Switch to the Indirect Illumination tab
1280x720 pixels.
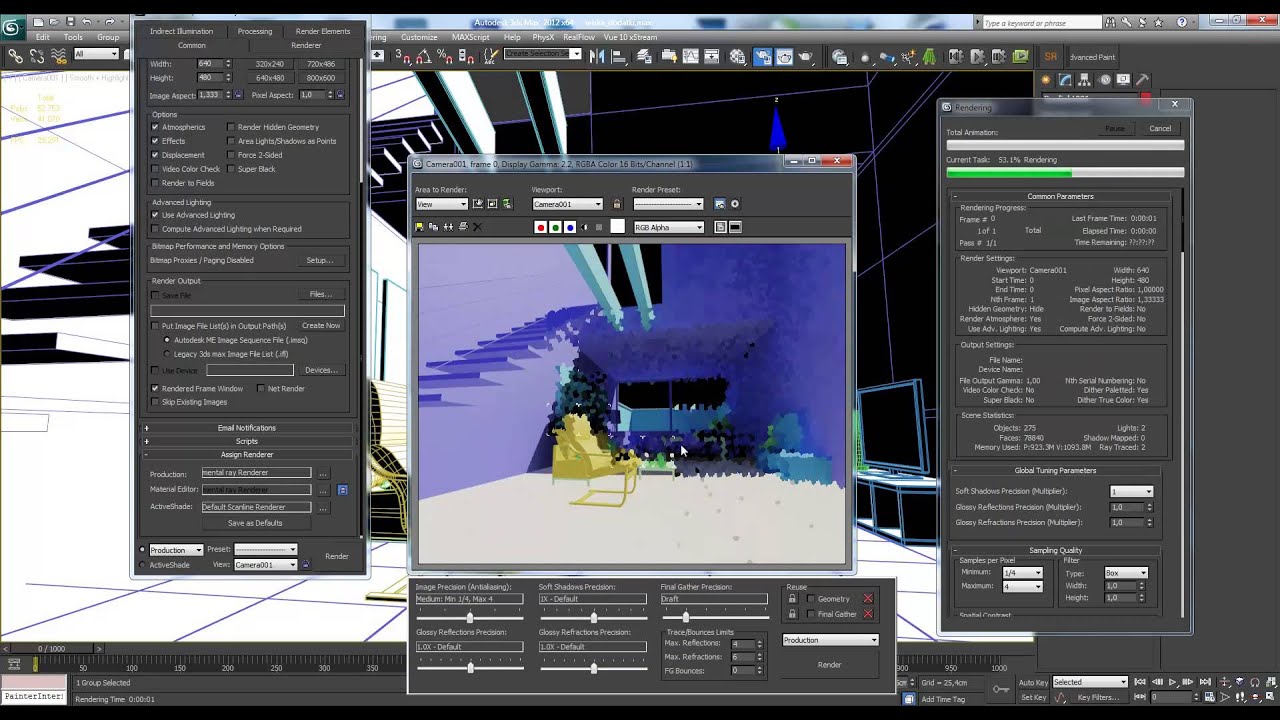click(x=181, y=31)
